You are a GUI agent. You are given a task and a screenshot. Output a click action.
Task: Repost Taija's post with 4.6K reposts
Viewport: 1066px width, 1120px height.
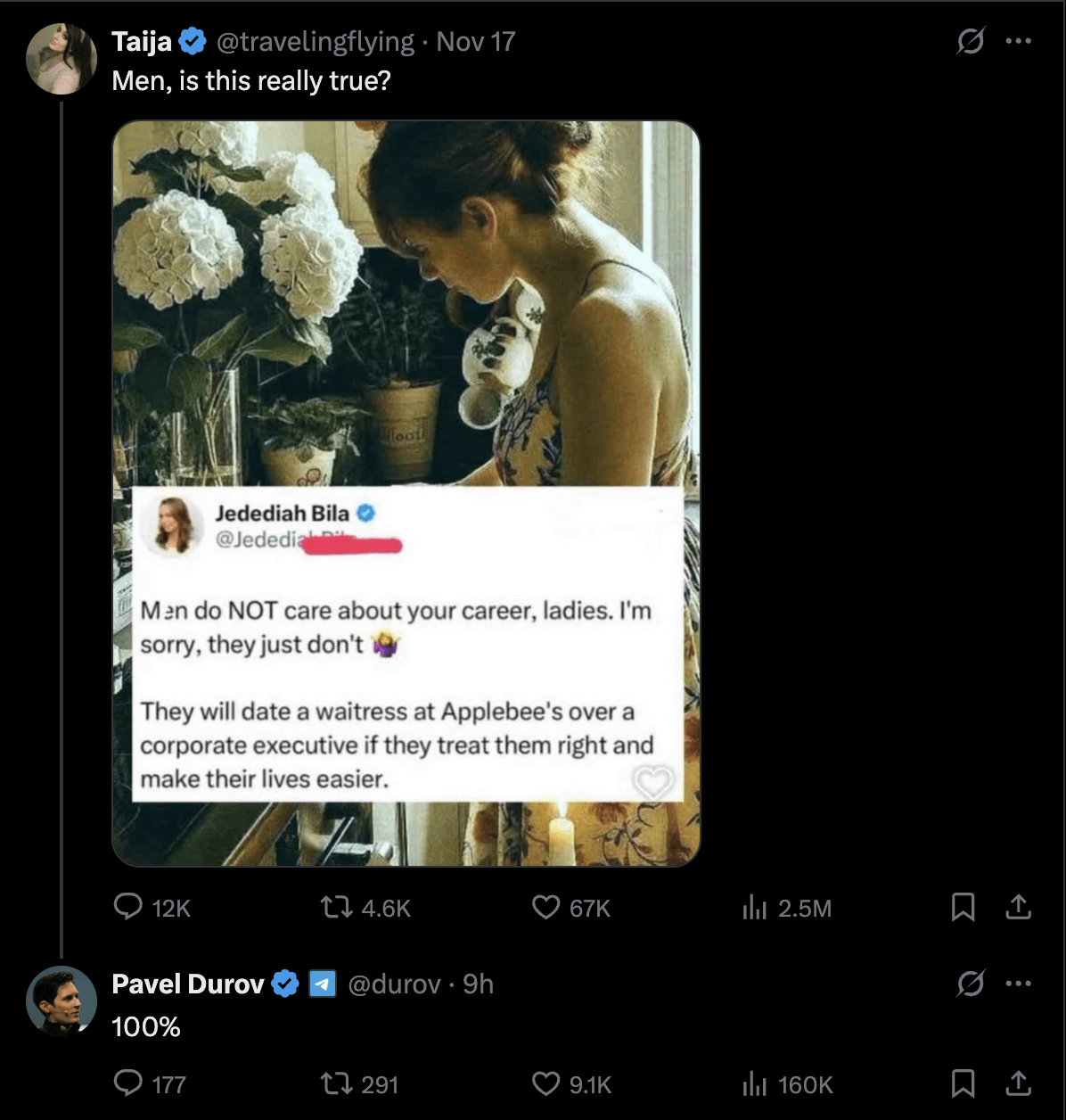click(x=334, y=908)
